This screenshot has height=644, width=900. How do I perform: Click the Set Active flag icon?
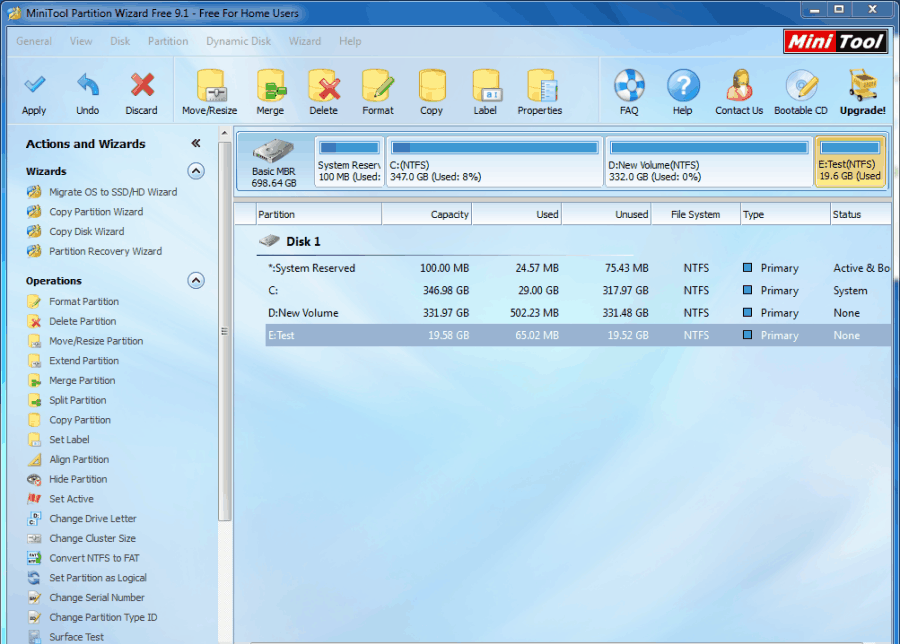(34, 499)
